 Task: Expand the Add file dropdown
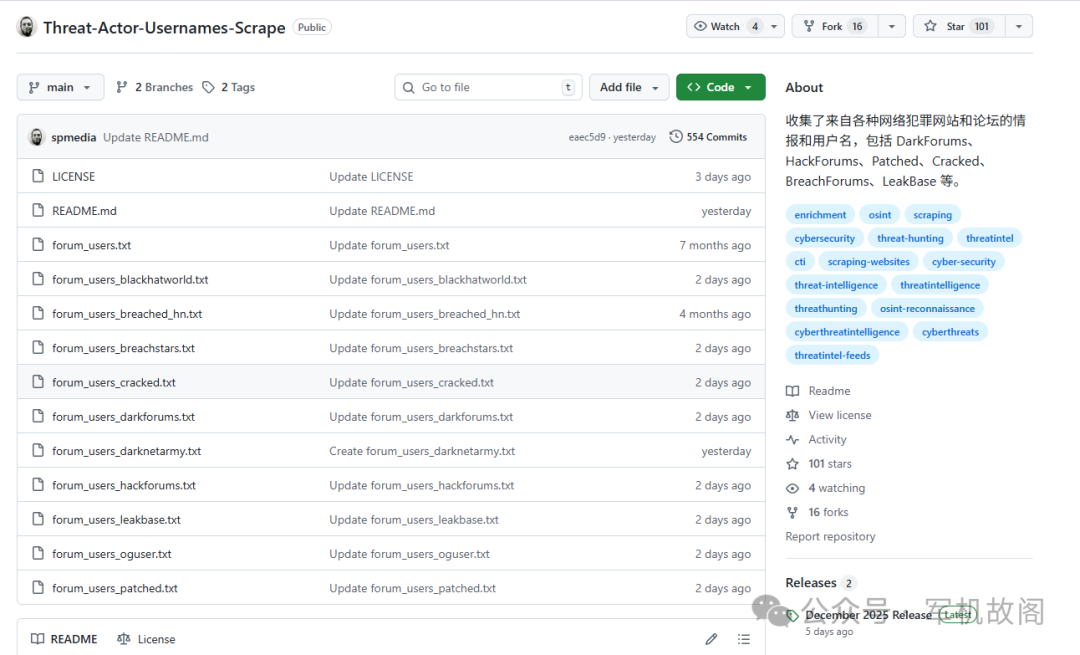tap(629, 88)
